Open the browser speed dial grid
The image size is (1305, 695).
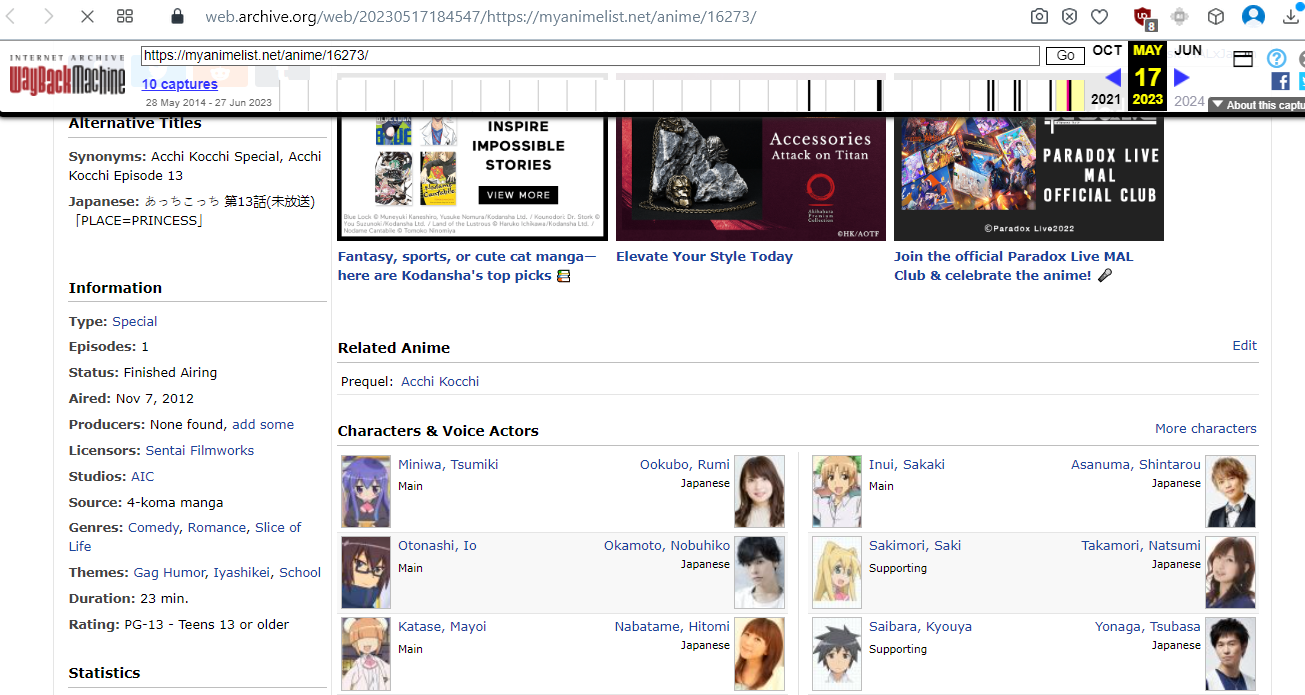point(125,17)
